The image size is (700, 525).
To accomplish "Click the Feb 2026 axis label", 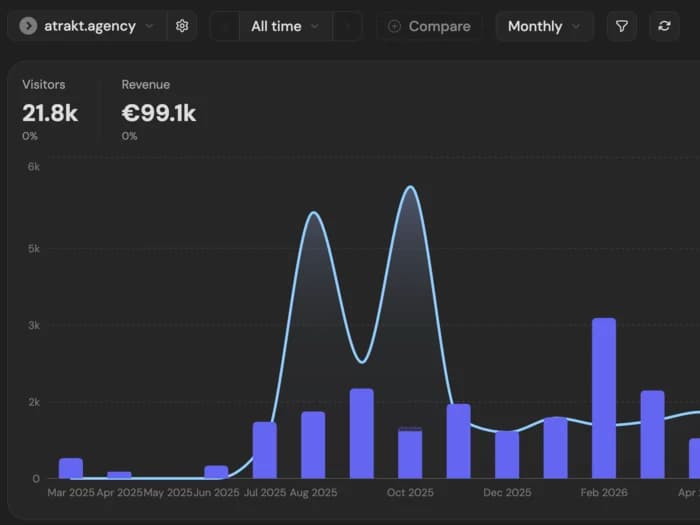I will click(604, 492).
